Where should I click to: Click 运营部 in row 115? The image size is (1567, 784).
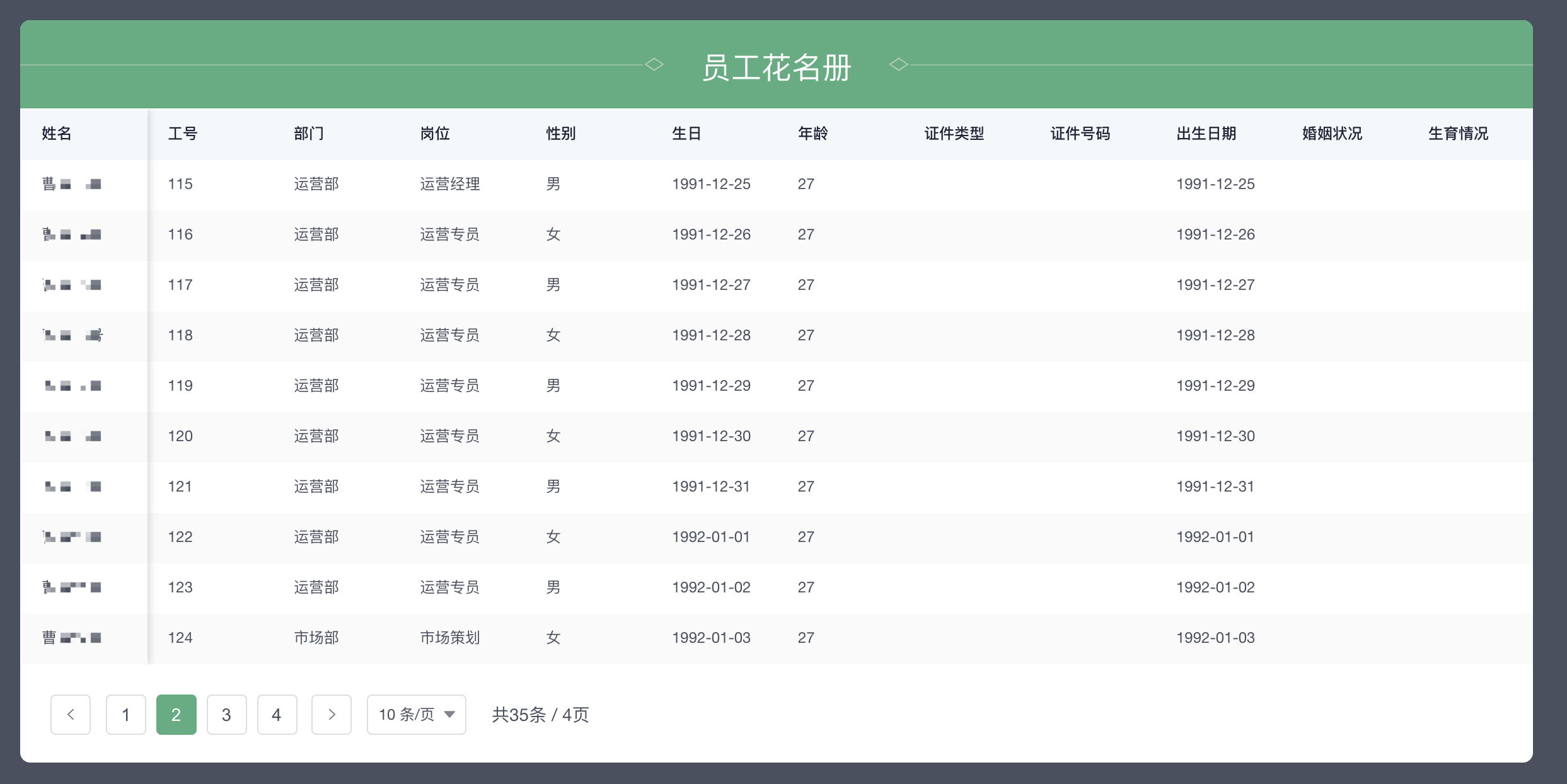pos(316,184)
